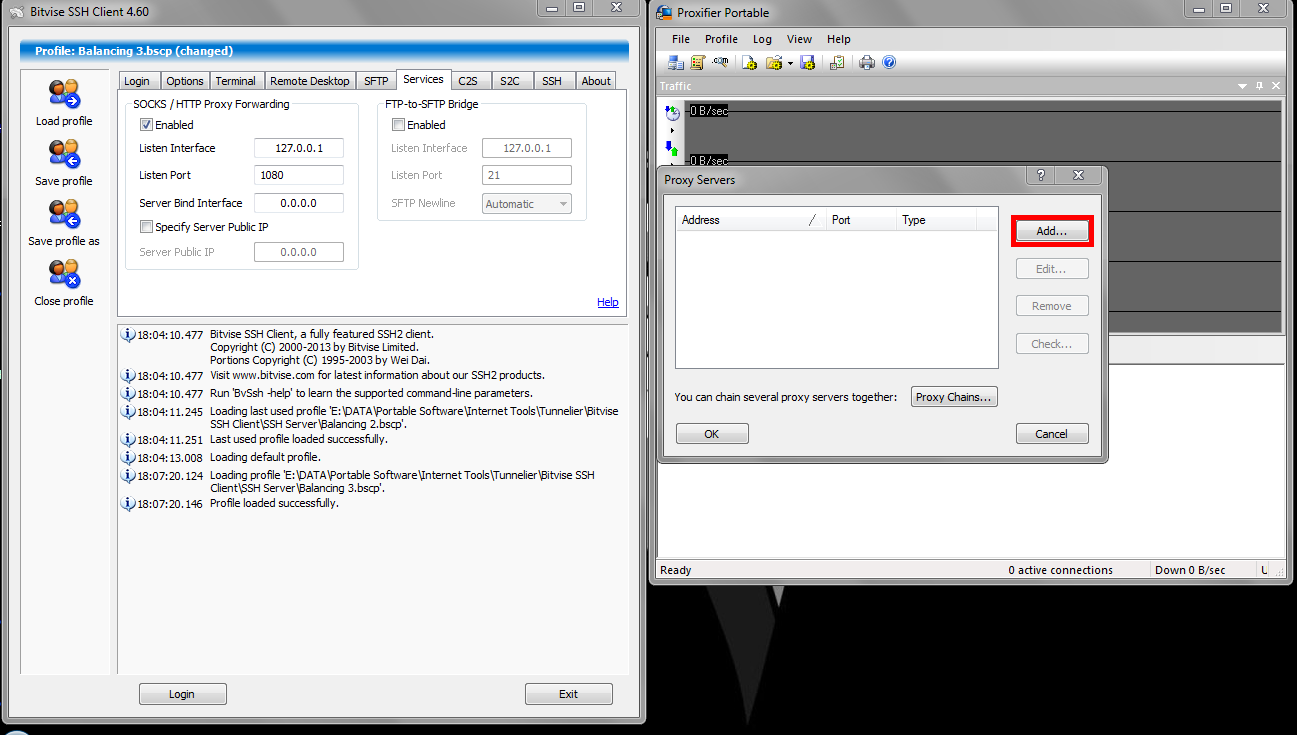Click the print icon in Proxifier toolbar
The height and width of the screenshot is (735, 1297).
tap(866, 62)
